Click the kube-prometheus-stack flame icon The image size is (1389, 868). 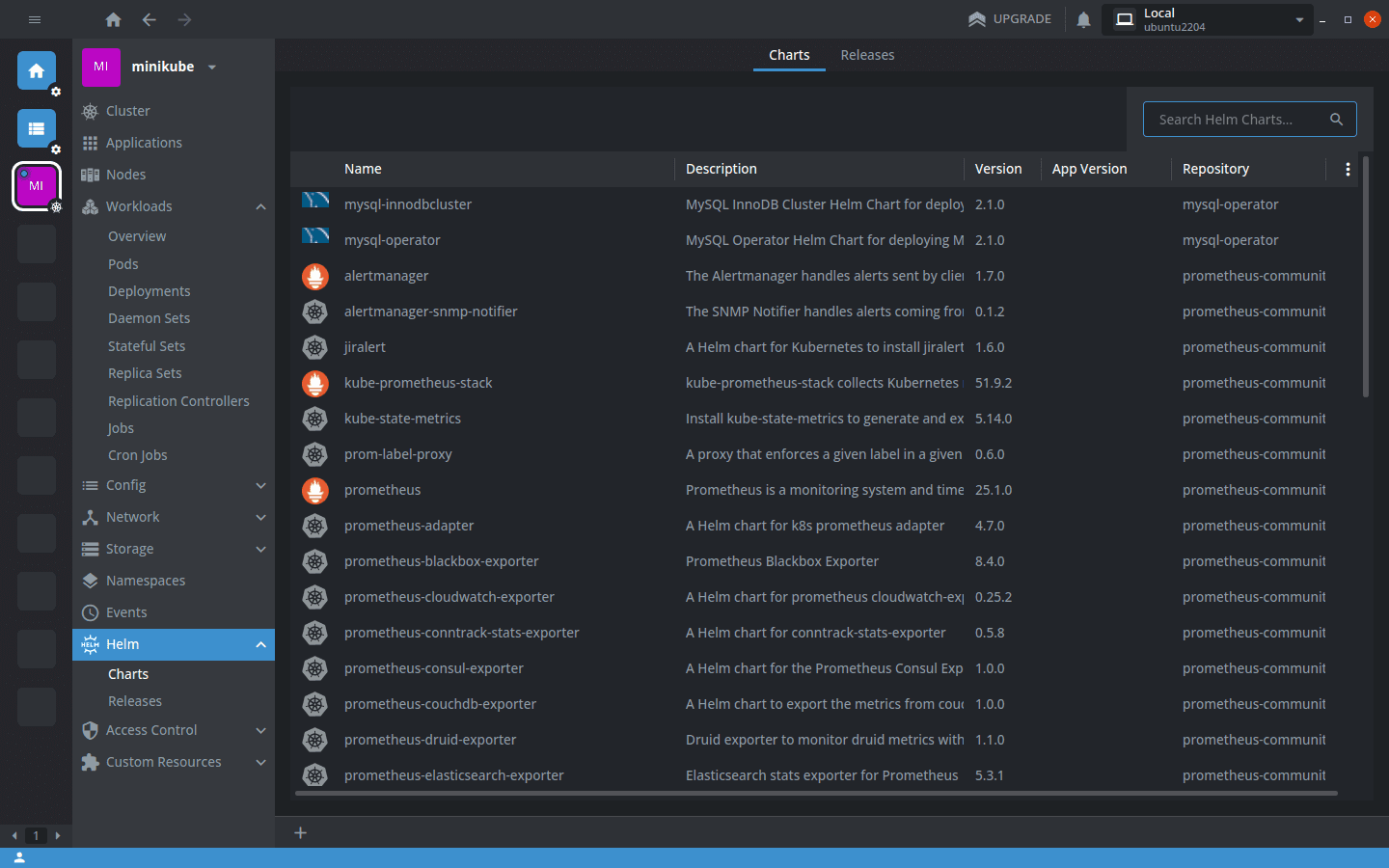point(315,383)
